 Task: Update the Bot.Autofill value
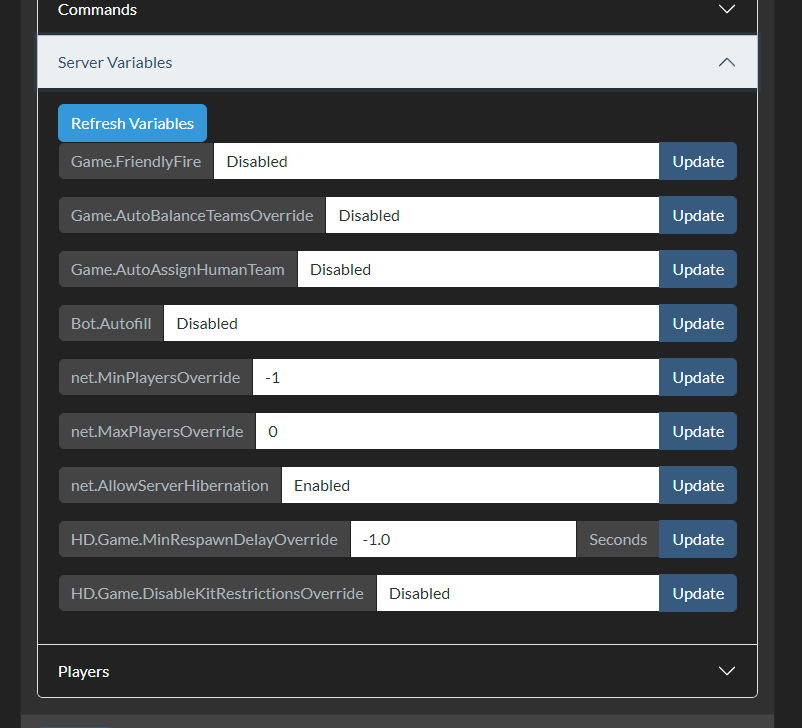(x=697, y=323)
